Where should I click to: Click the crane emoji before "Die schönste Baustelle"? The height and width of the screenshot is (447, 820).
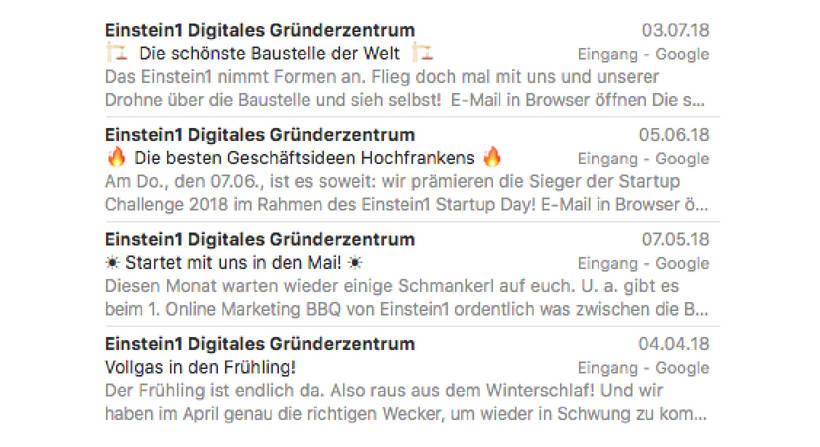click(114, 53)
